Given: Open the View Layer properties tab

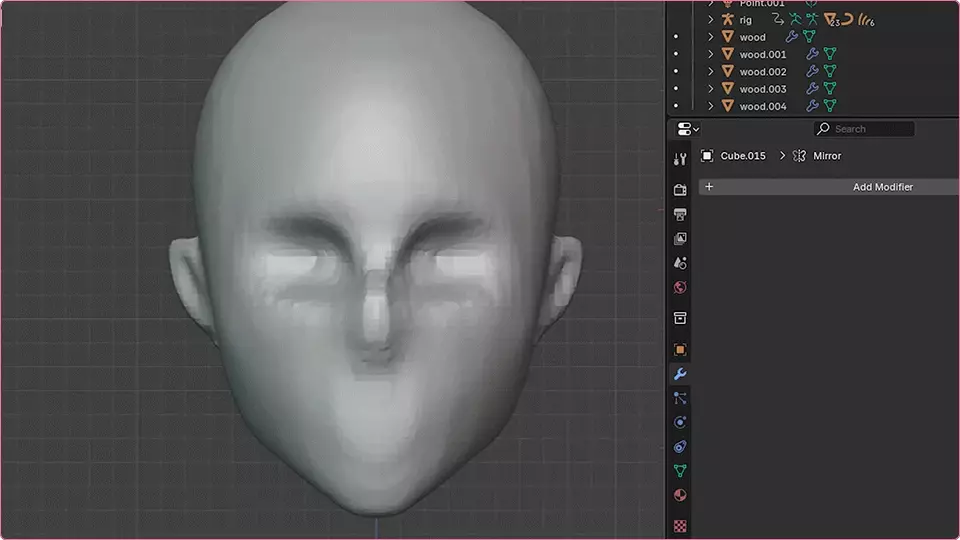Looking at the screenshot, I should click(x=680, y=239).
